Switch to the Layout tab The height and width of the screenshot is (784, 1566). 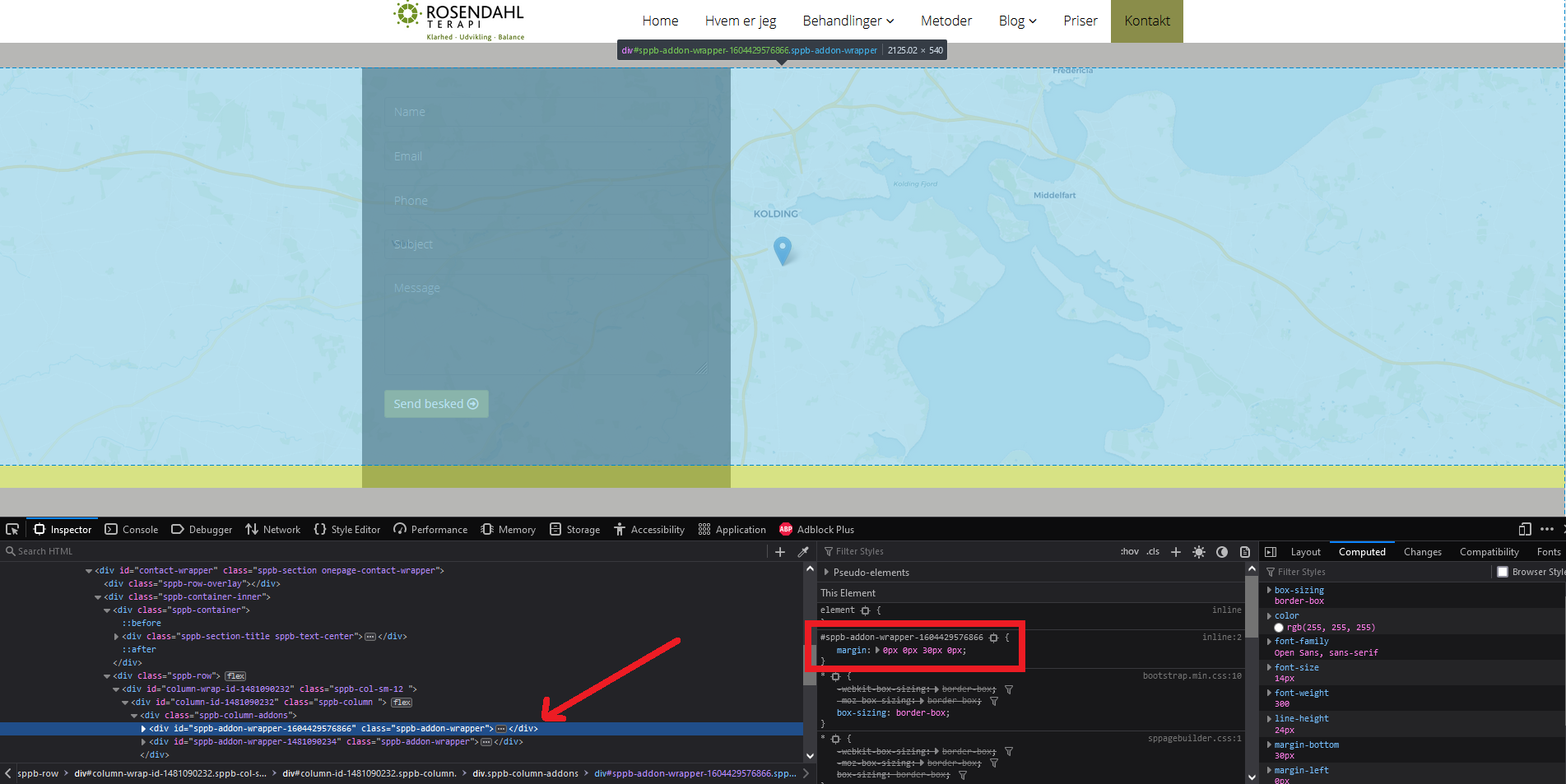click(x=1305, y=551)
